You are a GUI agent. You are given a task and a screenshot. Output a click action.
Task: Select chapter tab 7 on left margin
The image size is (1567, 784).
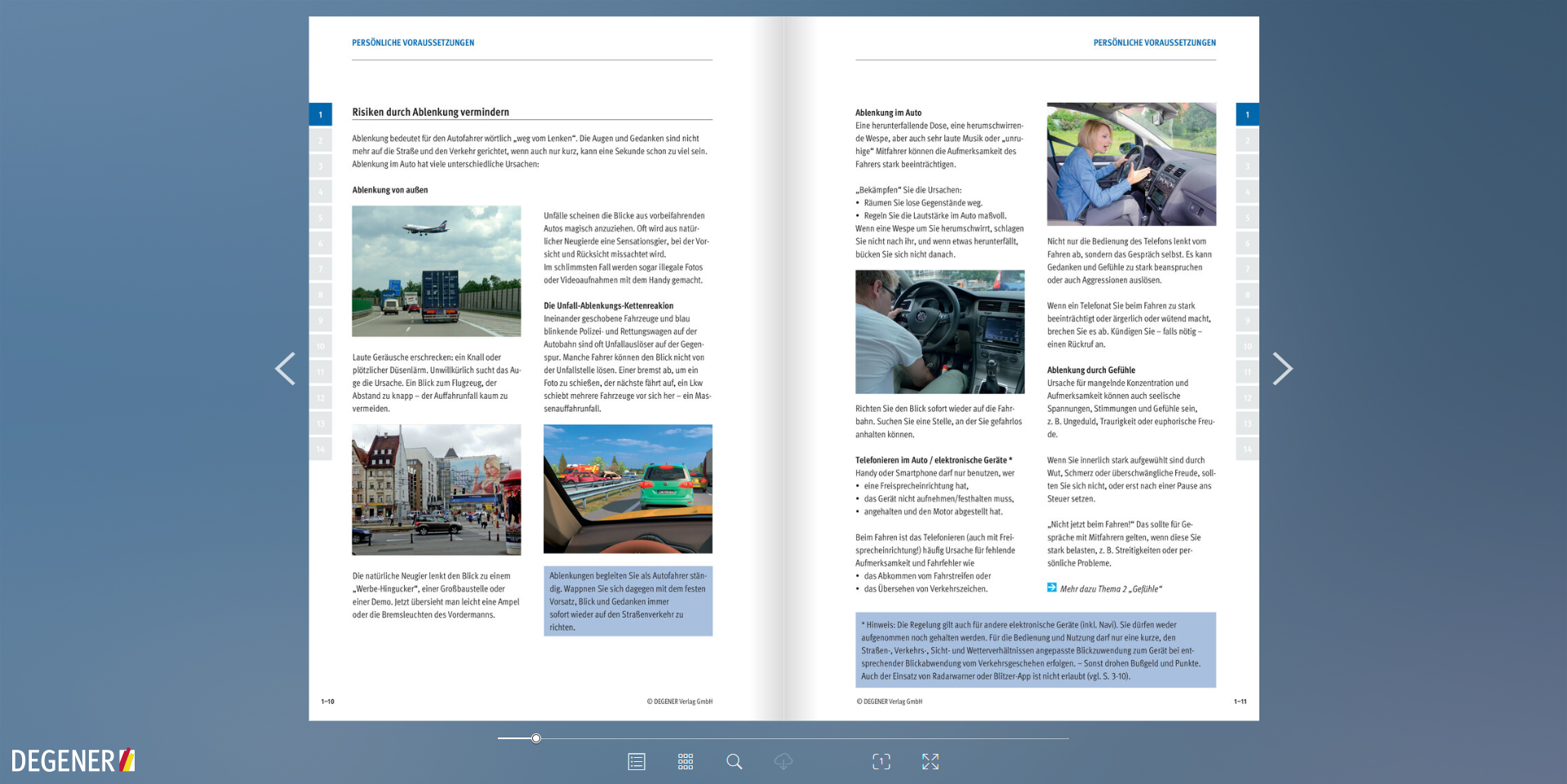tap(321, 268)
